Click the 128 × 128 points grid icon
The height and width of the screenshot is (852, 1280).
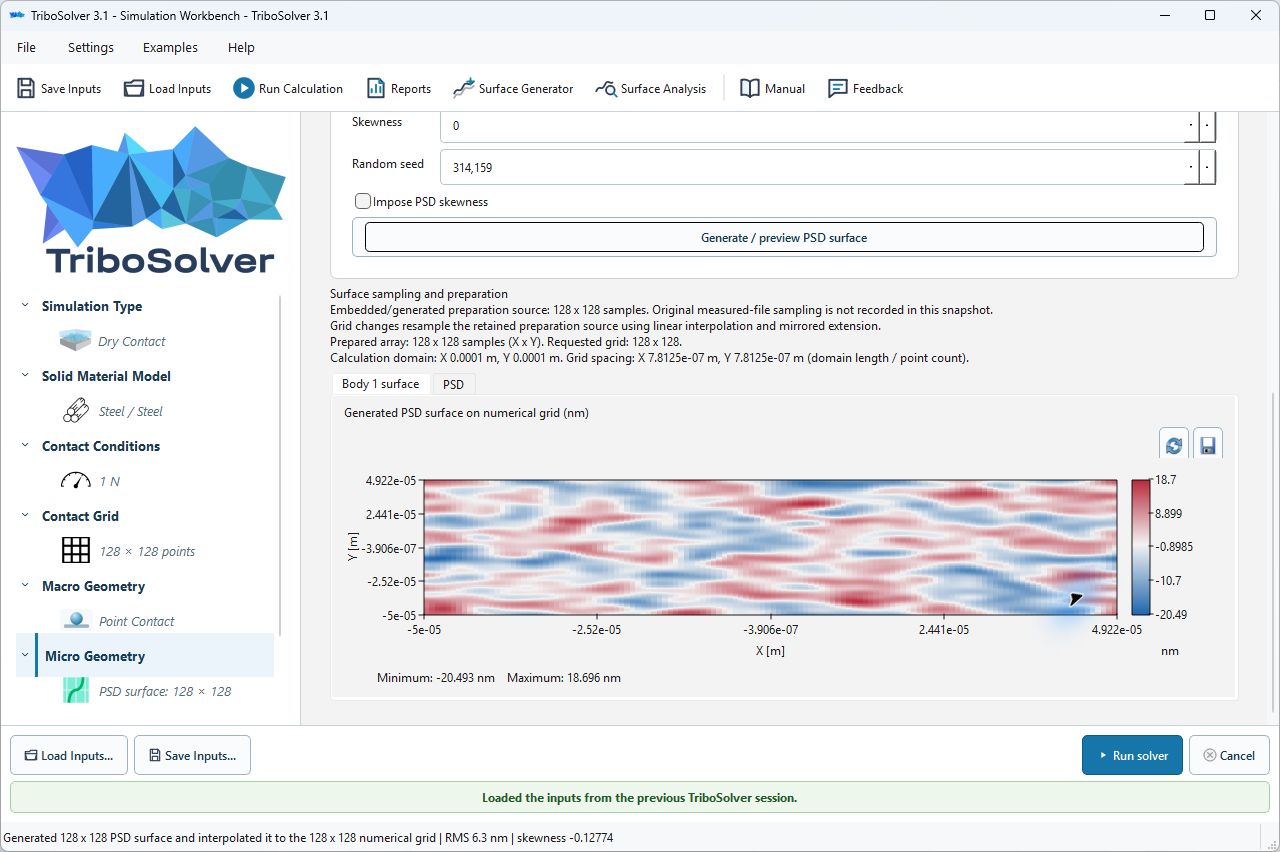(76, 551)
